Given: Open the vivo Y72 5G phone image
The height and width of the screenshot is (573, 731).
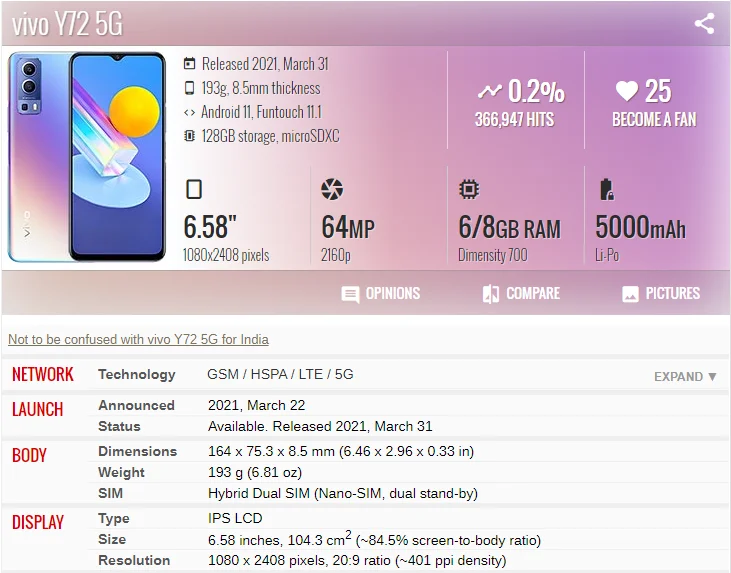Looking at the screenshot, I should point(87,157).
